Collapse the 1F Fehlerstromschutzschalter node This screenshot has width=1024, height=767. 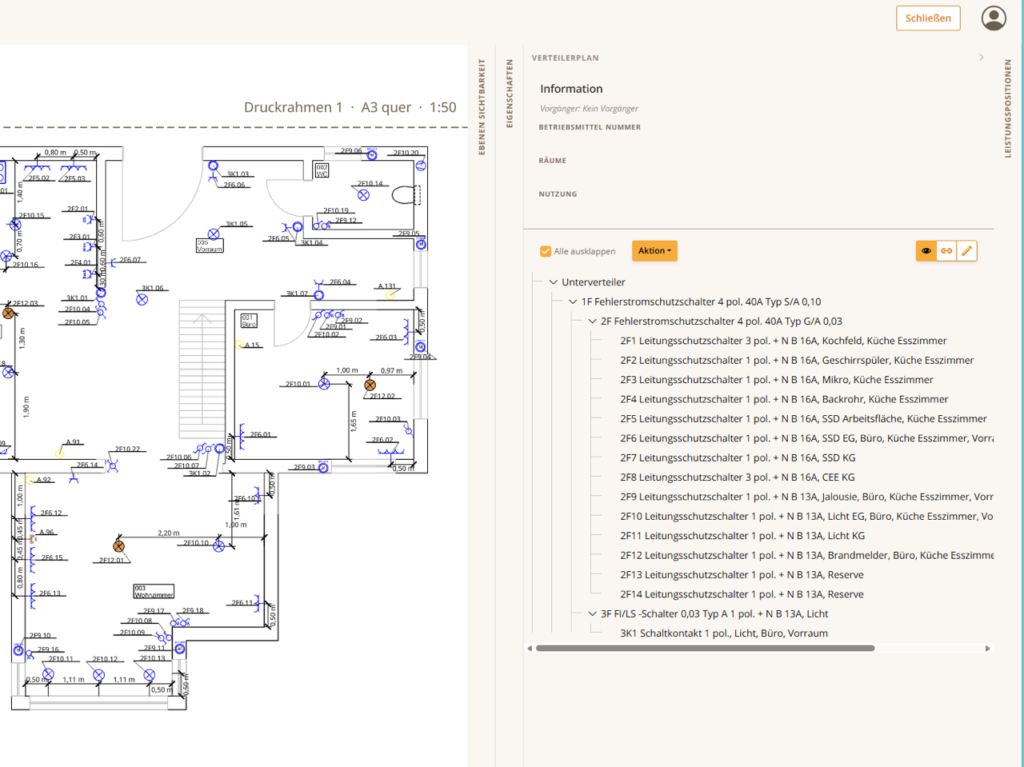pyautogui.click(x=573, y=302)
